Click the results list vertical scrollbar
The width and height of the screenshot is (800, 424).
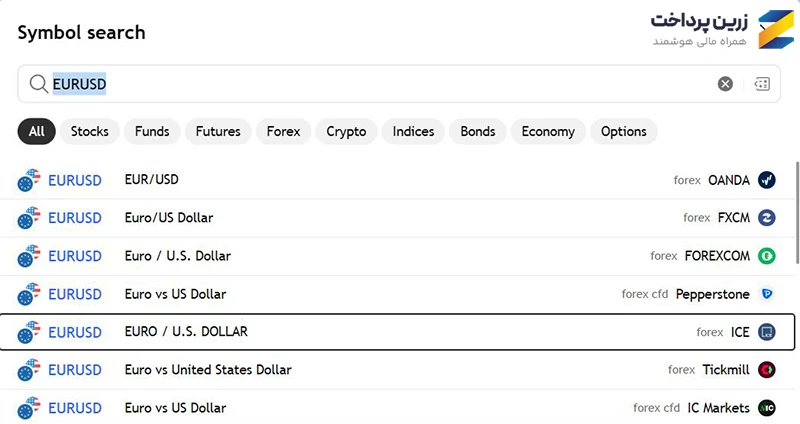[797, 212]
